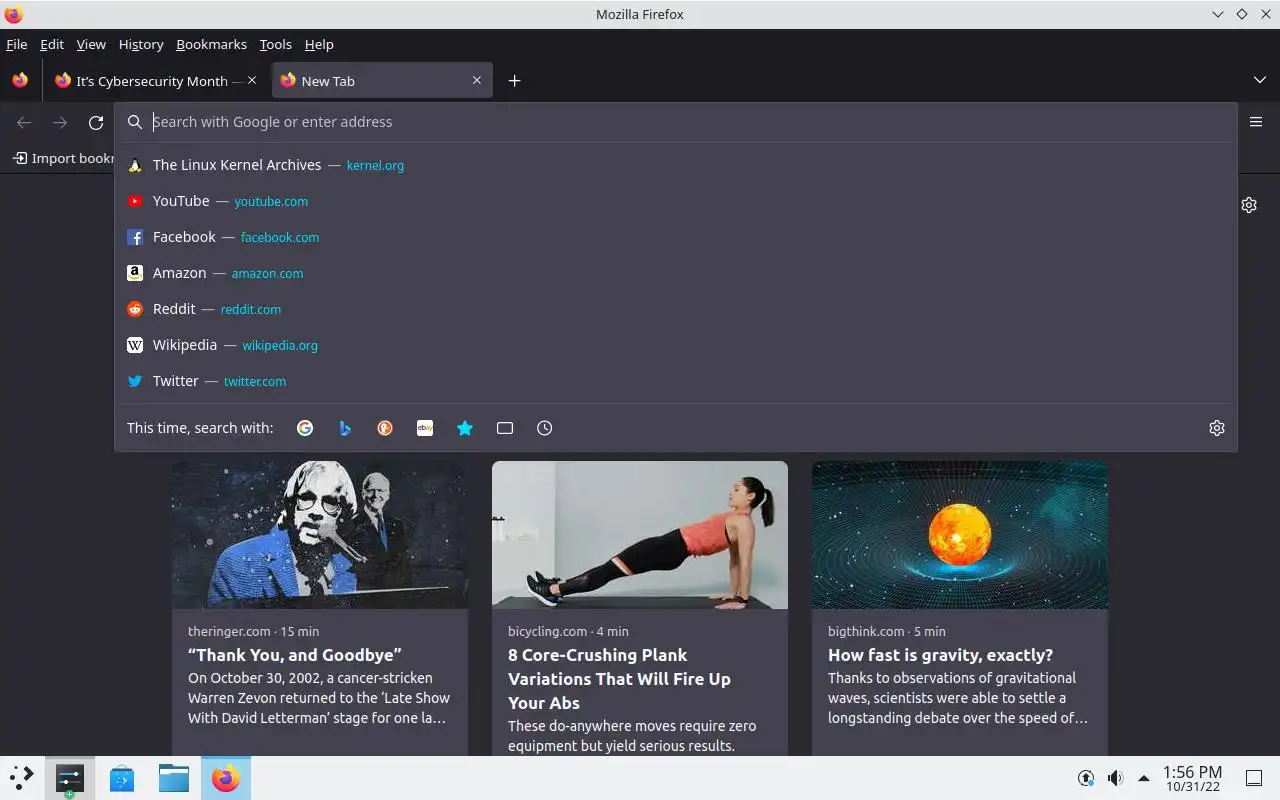Screen dimensions: 1280x800
Task: Select the Twitter suggestion
Action: click(x=675, y=381)
